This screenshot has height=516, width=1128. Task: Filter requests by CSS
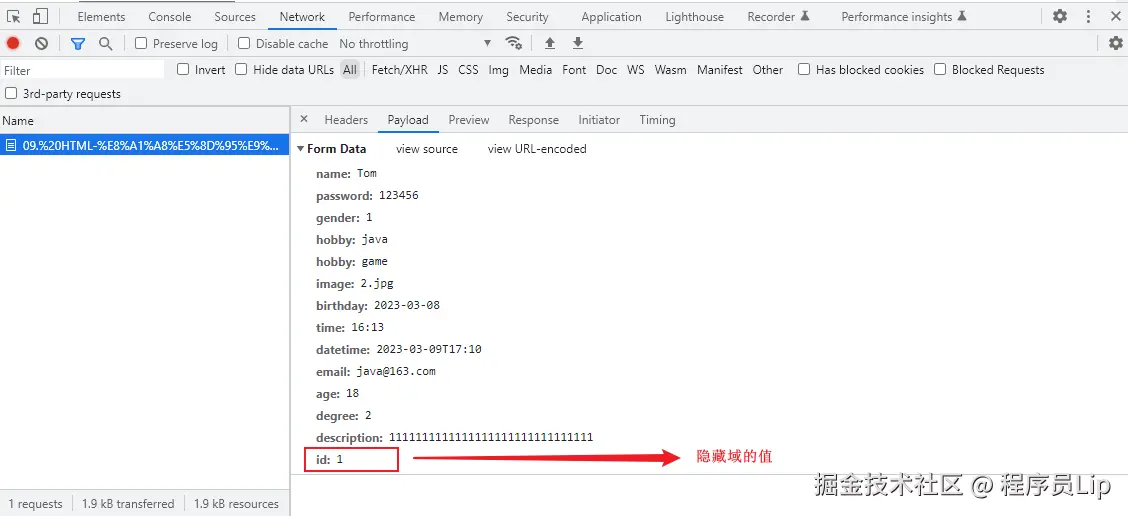coord(468,70)
